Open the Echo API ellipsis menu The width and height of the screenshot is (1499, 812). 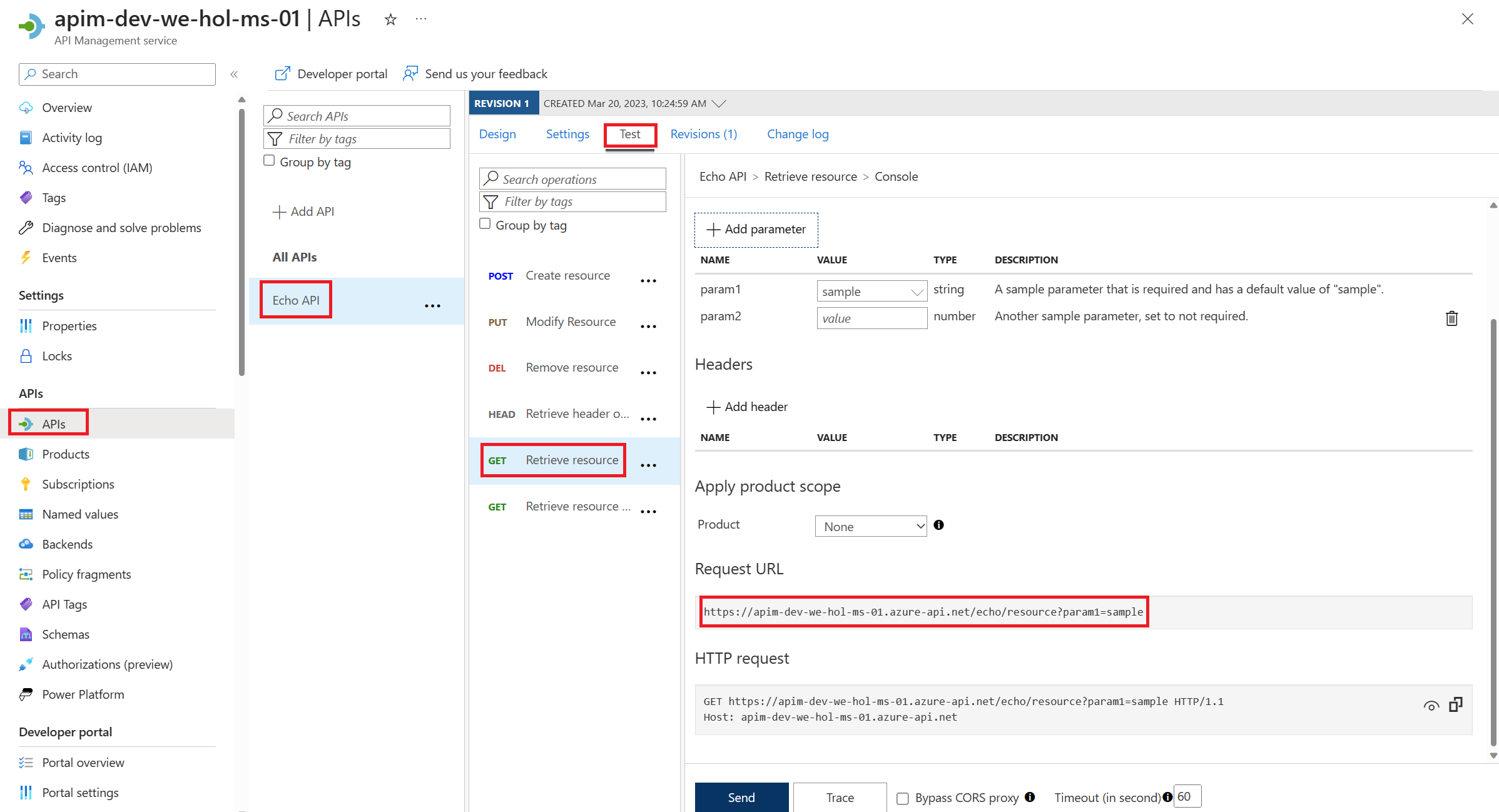coord(432,305)
